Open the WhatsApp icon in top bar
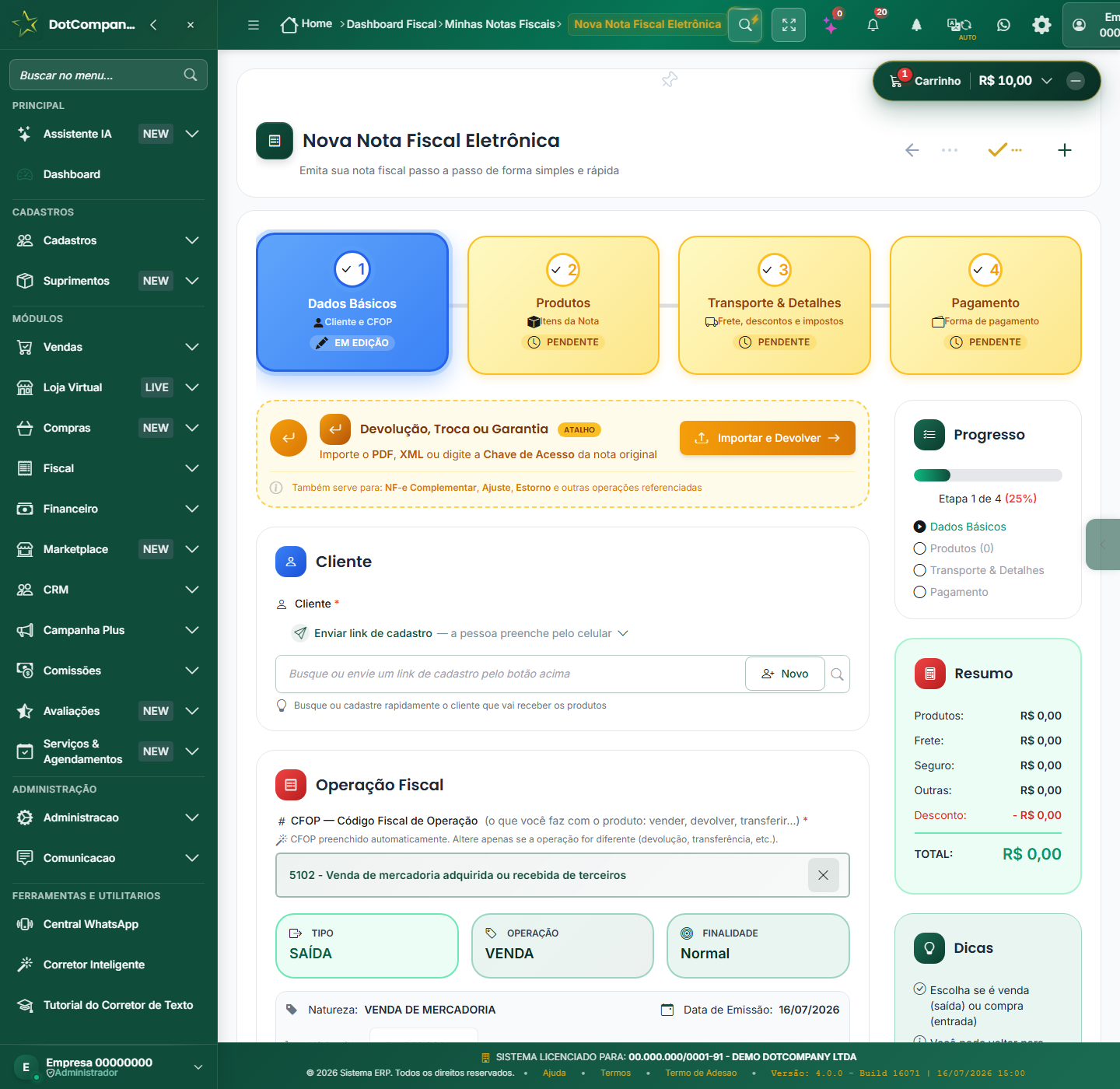 pyautogui.click(x=1003, y=25)
